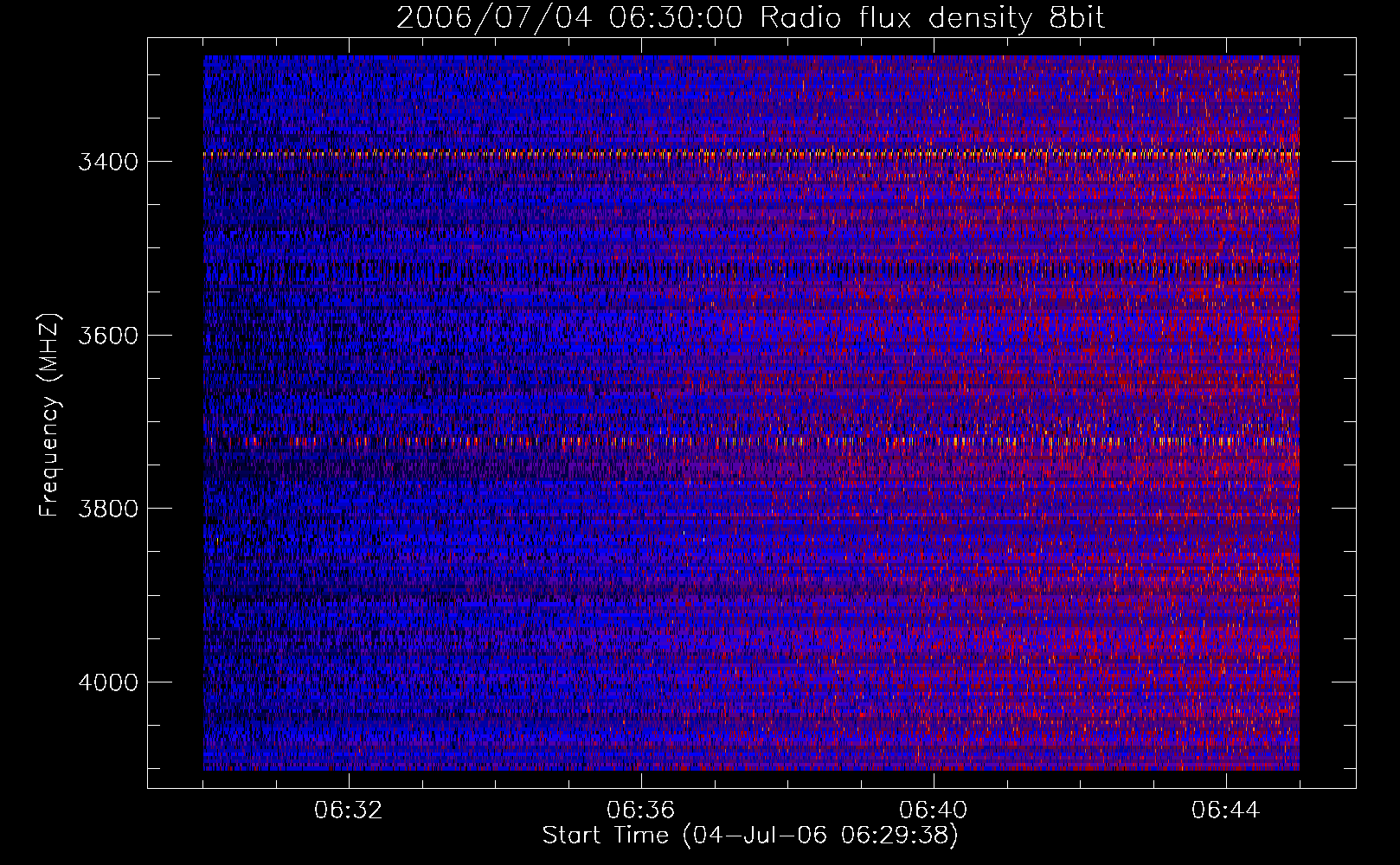
Task: Click the 'Start Time (04-Jul-06 06:29:38)' x-axis label
Action: tap(750, 836)
